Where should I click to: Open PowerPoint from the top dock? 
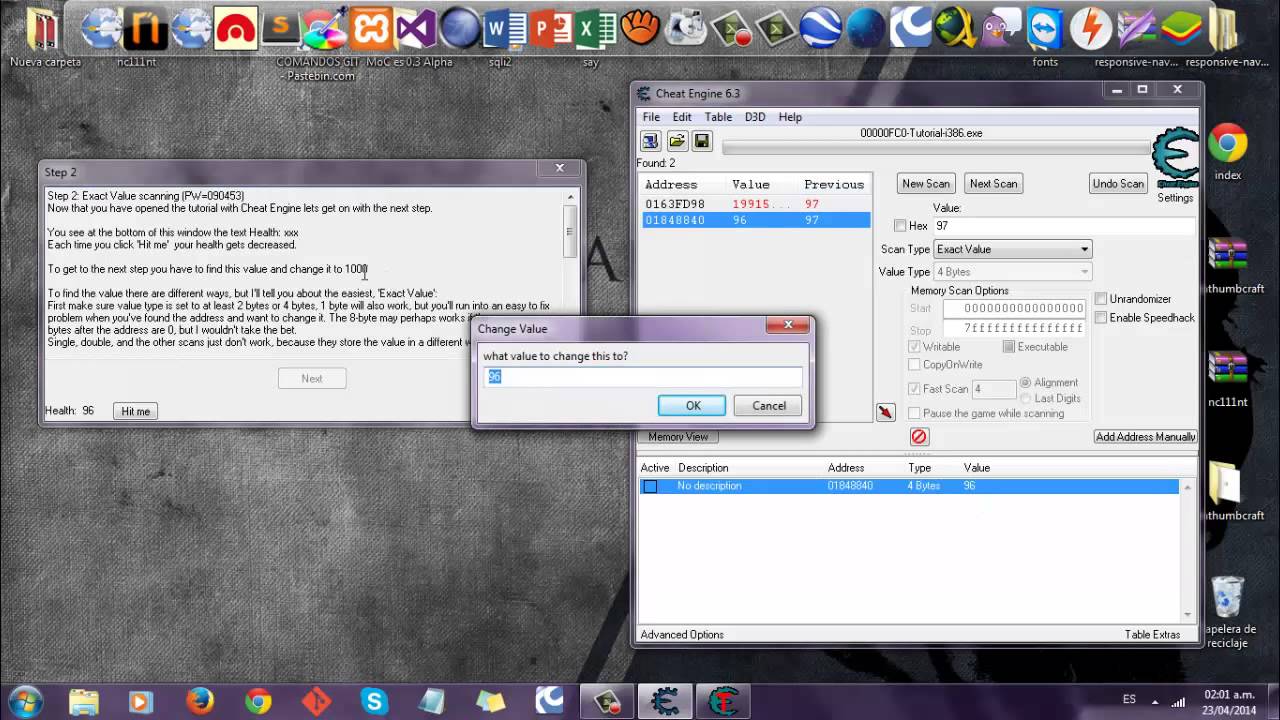coord(550,29)
